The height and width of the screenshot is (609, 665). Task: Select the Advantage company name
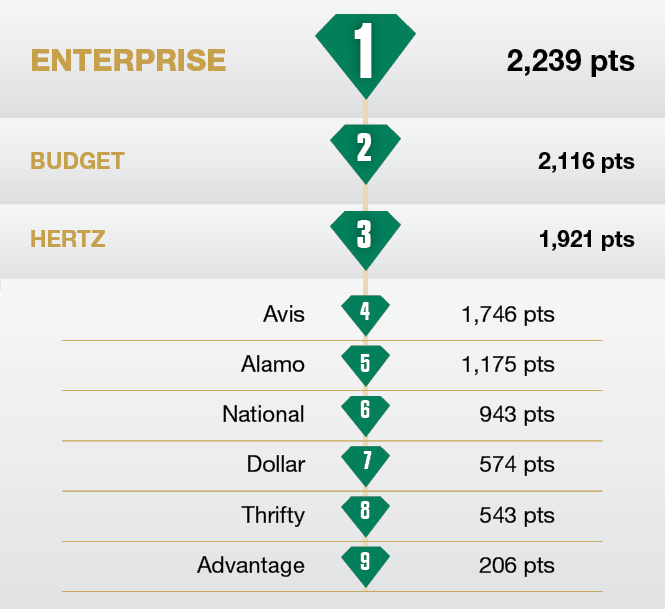point(251,565)
